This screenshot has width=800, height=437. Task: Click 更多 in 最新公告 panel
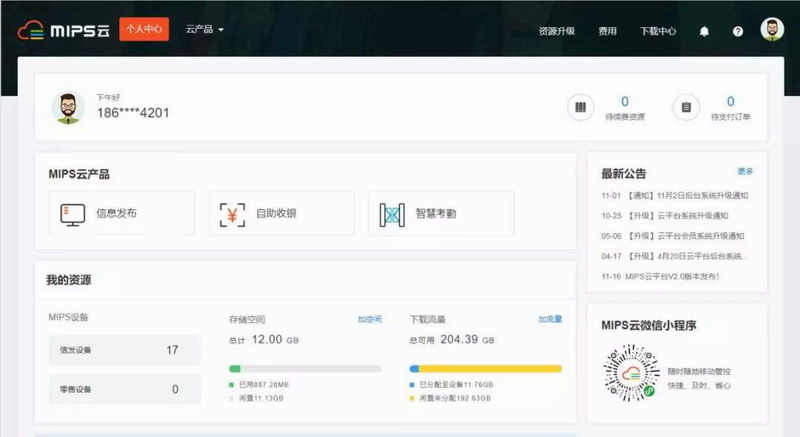[745, 171]
